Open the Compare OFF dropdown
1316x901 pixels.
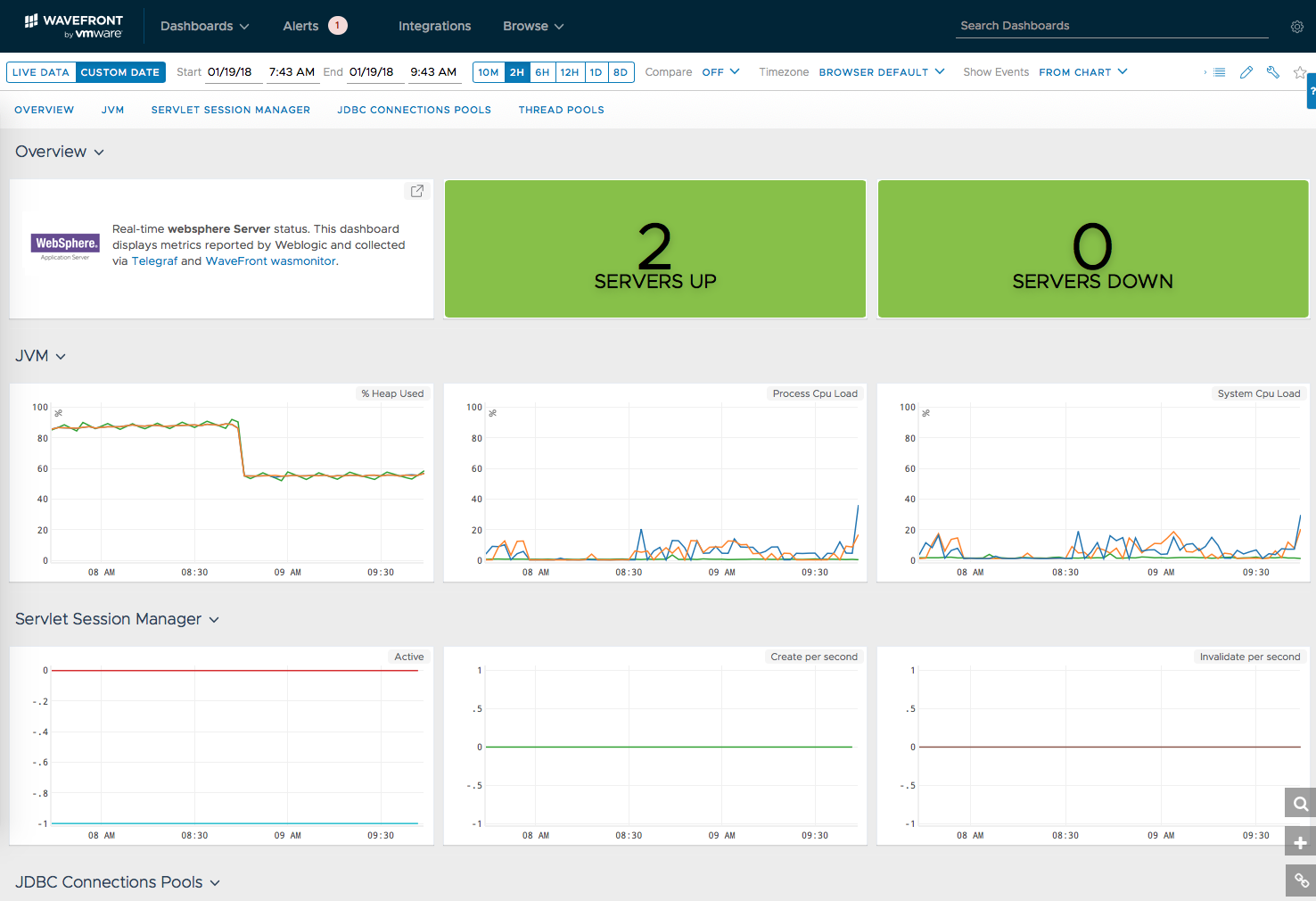point(720,72)
